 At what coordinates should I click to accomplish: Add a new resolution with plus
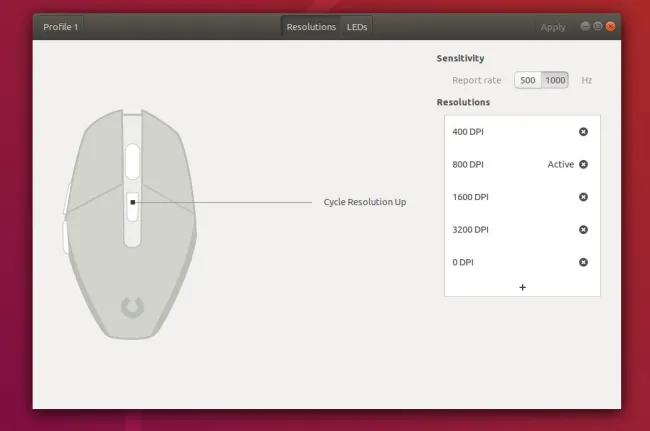522,287
